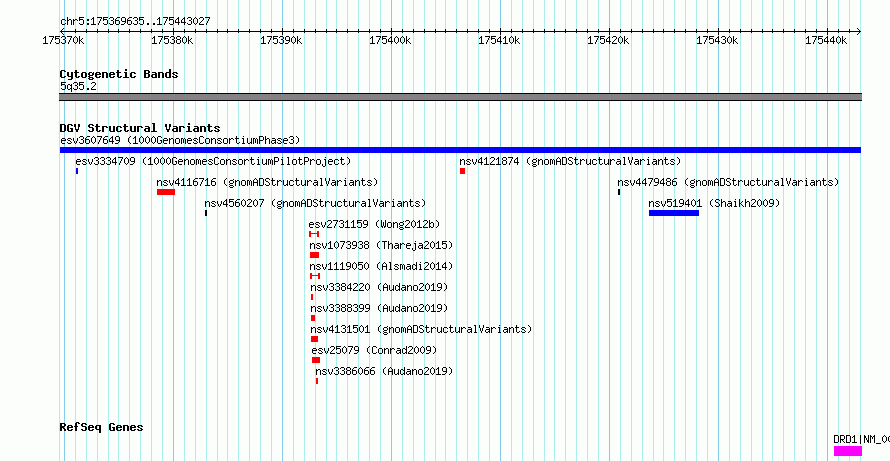Open nsv4560207 (gnomADStructuralVariants) label

(x=315, y=203)
